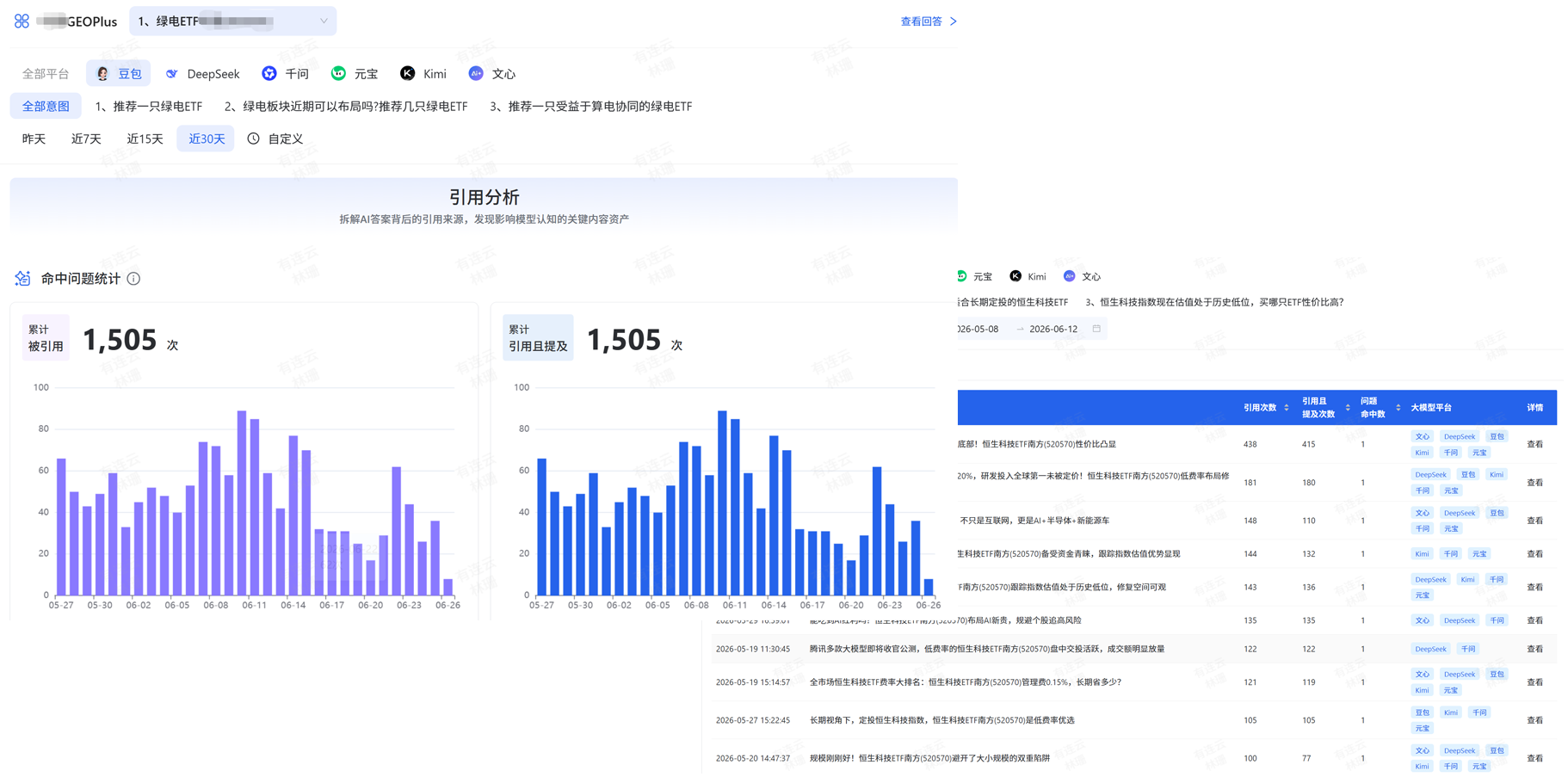Click 查看 for the row with 438 citations
Screen dimensions: 1568x777
pos(1535,445)
